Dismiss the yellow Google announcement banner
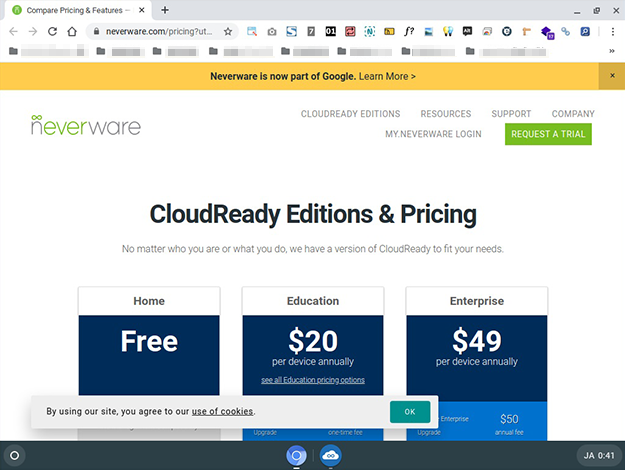 click(x=612, y=76)
